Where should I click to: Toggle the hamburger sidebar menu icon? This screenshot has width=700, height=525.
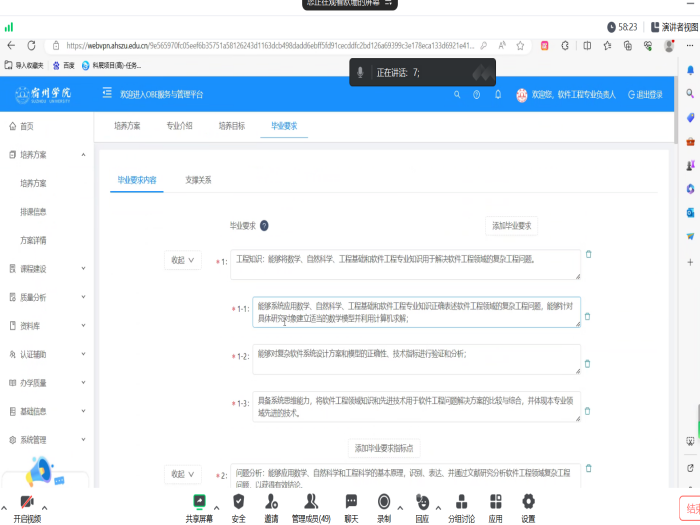click(107, 94)
